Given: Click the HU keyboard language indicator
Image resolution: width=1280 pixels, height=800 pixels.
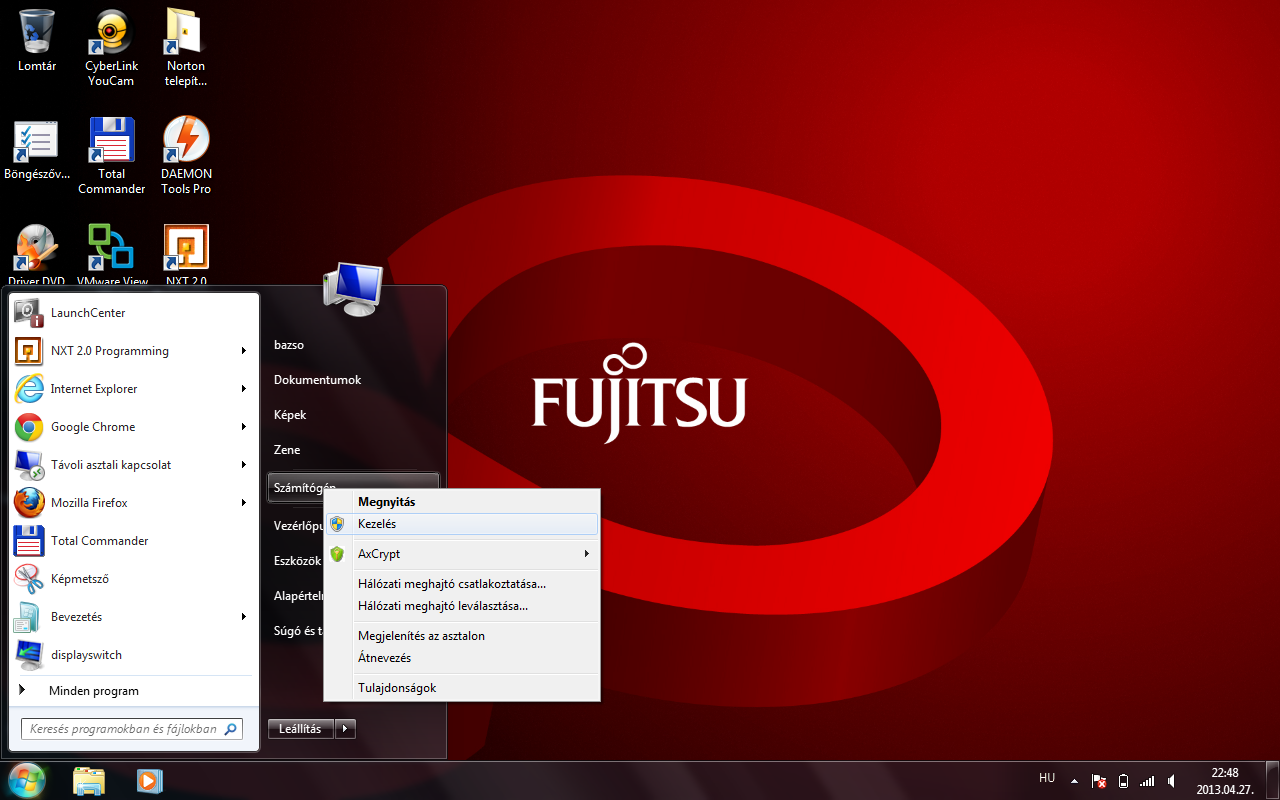Looking at the screenshot, I should click(x=1047, y=778).
